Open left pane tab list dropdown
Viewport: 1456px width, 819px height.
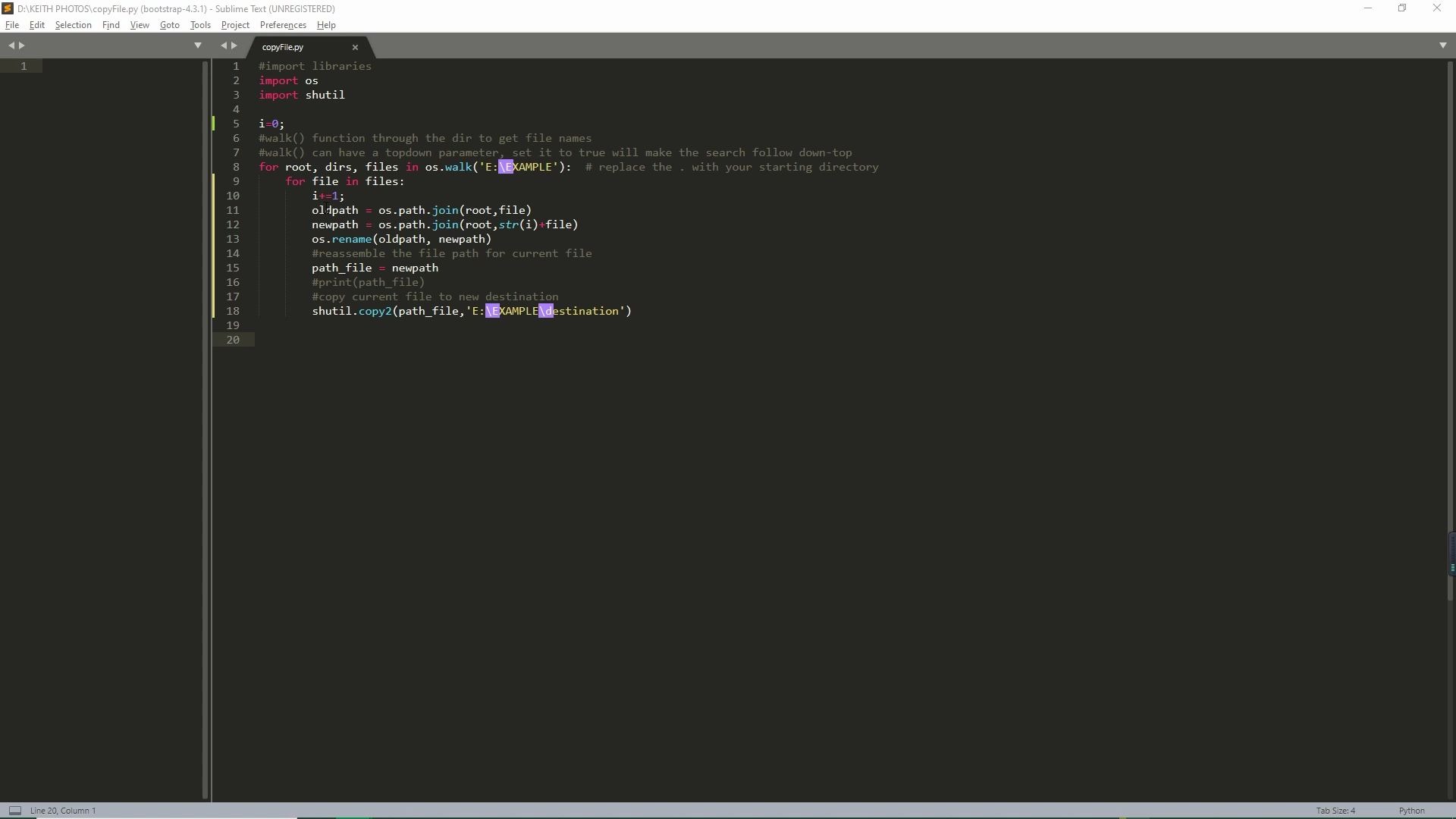[198, 45]
